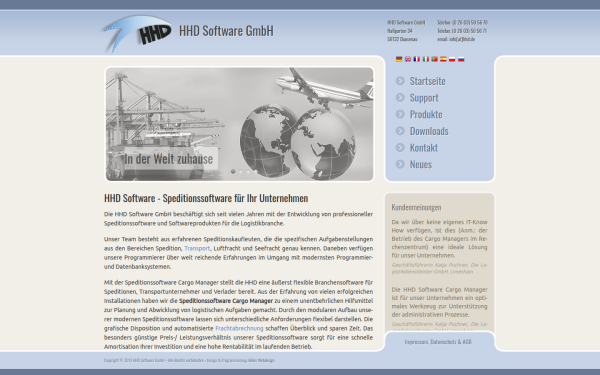Viewport: 600px width, 375px height.
Task: Jump to the fourth slideshow dot
Action: [255, 171]
